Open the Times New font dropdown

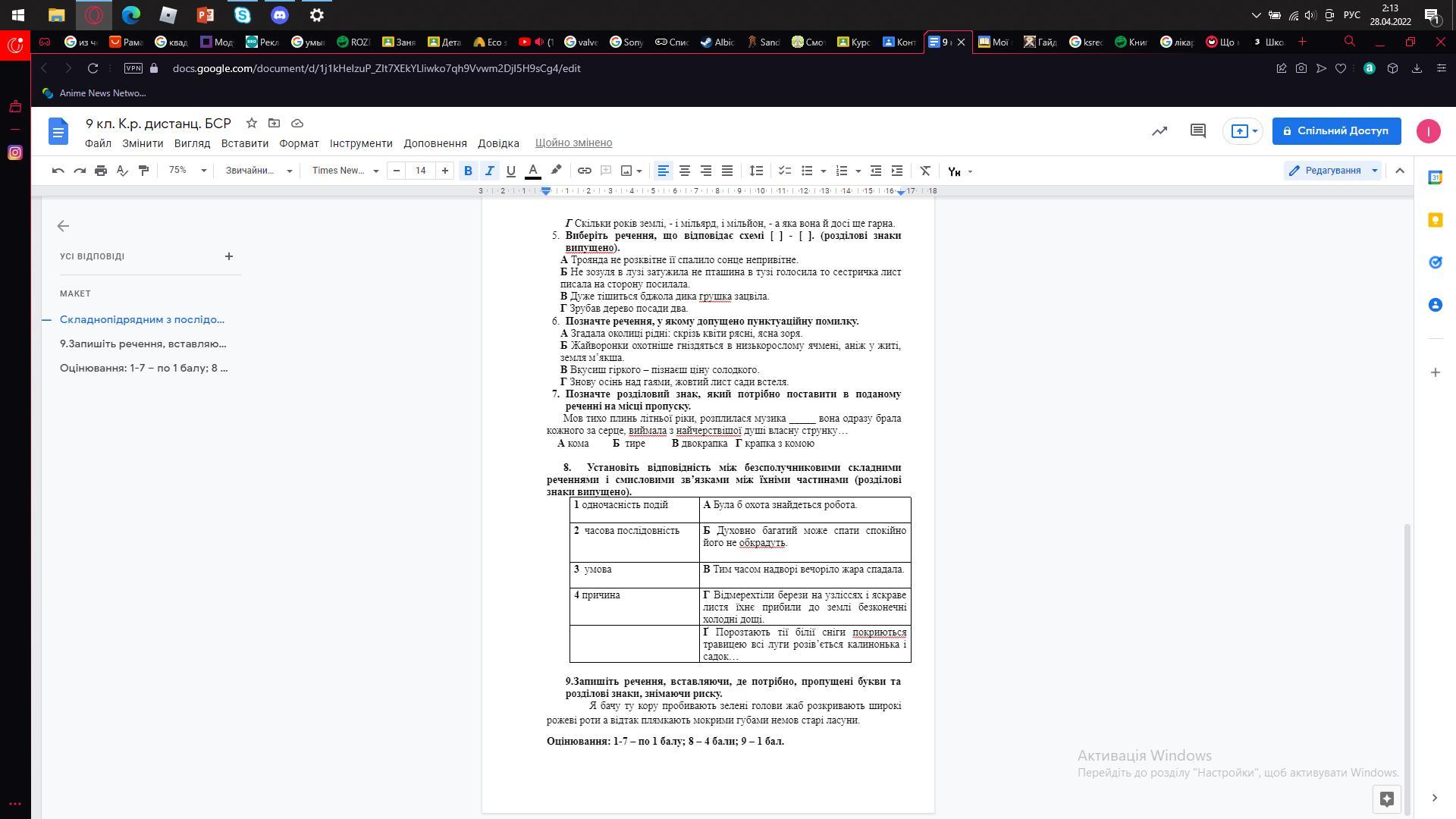pyautogui.click(x=345, y=171)
